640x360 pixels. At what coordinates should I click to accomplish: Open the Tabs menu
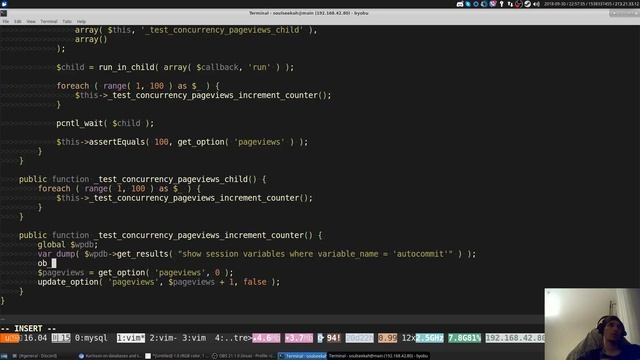(67, 21)
